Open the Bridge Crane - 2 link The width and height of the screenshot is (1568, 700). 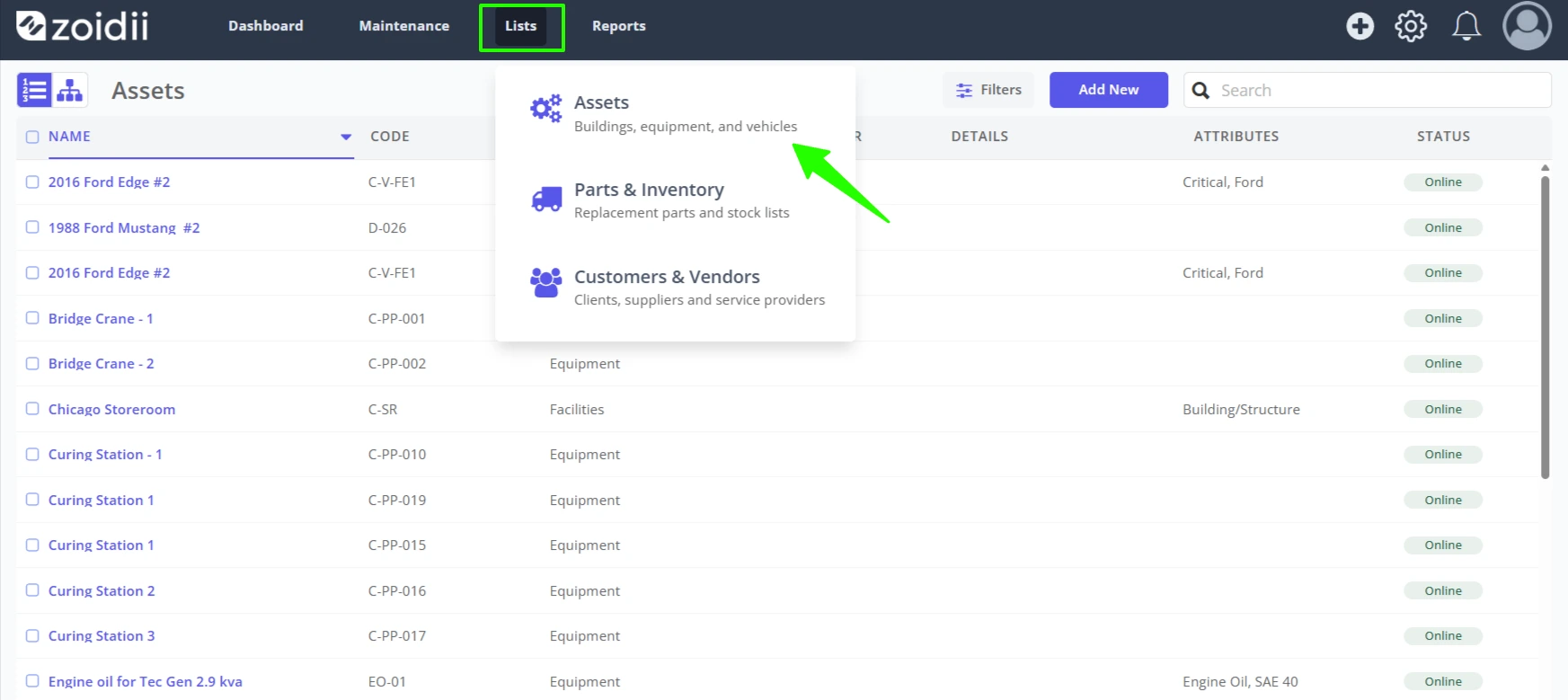(x=102, y=363)
